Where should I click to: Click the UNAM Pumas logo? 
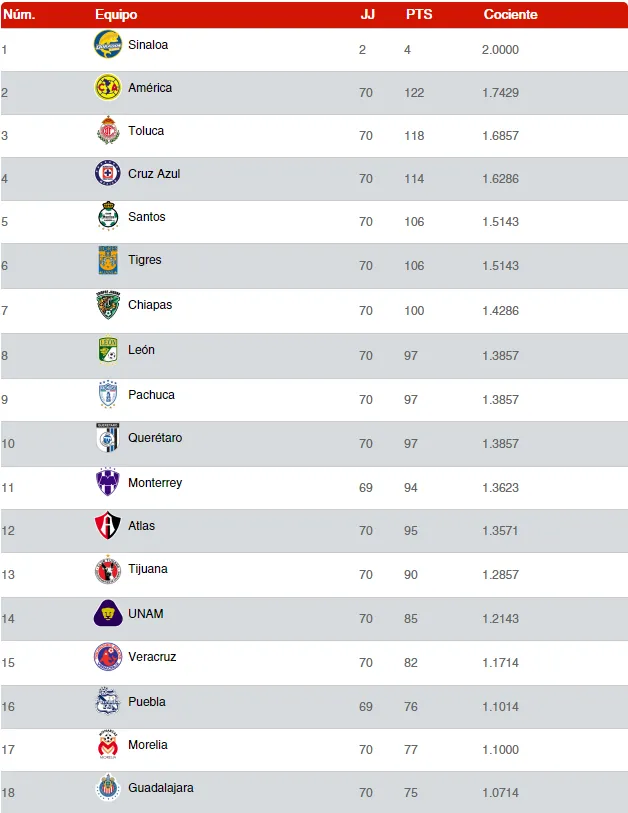pyautogui.click(x=108, y=613)
